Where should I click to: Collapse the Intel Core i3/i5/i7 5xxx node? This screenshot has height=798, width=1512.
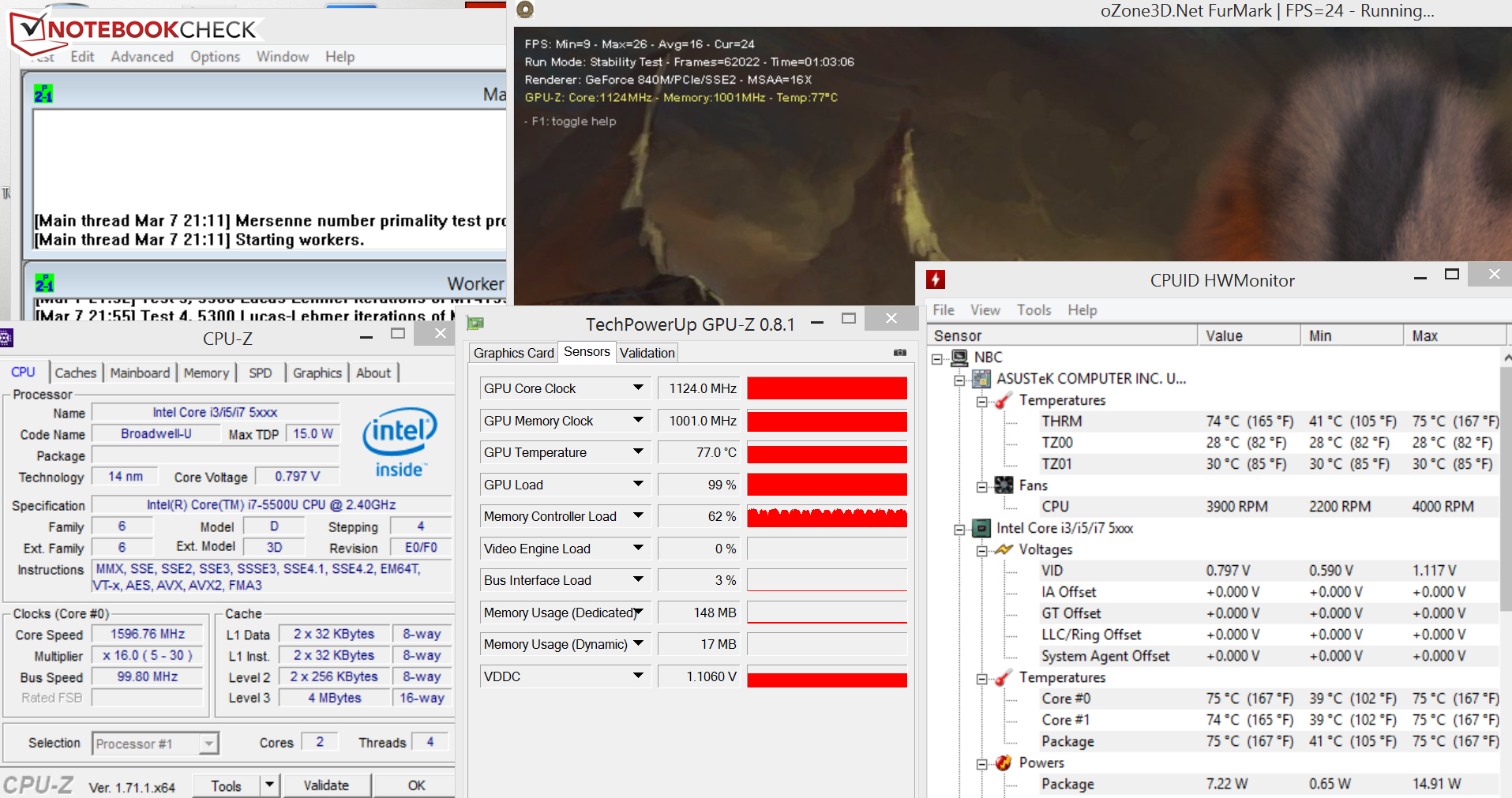(x=959, y=529)
